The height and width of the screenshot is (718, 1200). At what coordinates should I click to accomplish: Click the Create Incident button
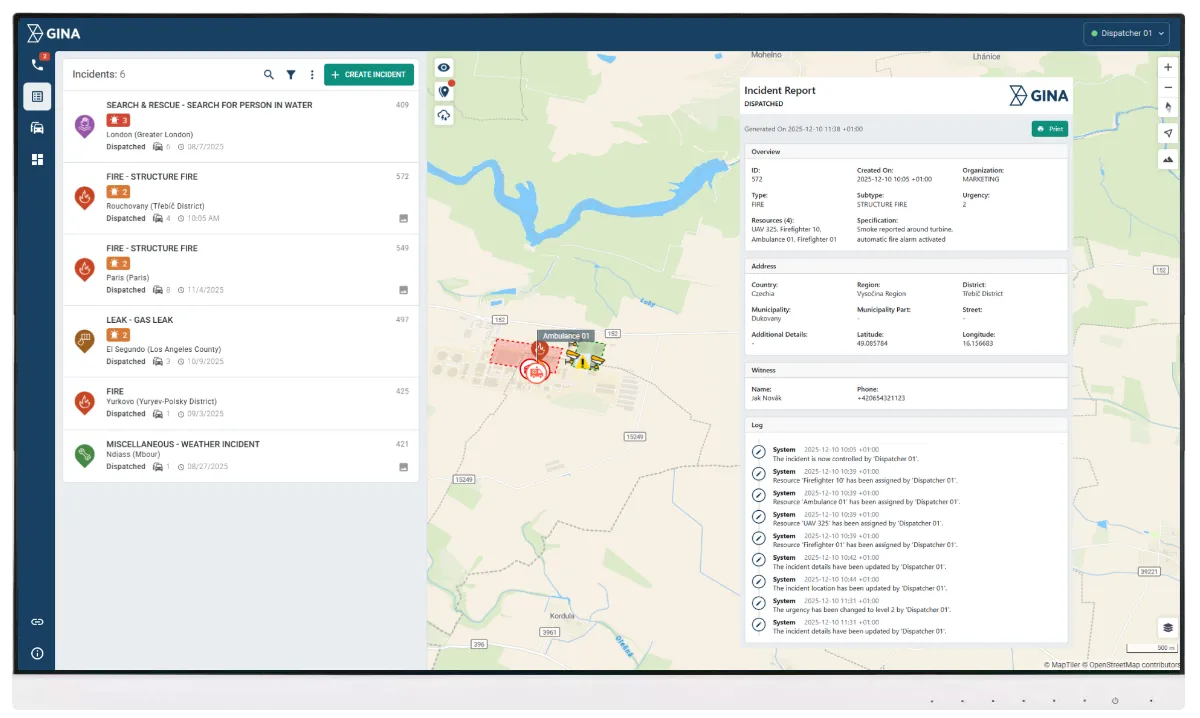[369, 75]
